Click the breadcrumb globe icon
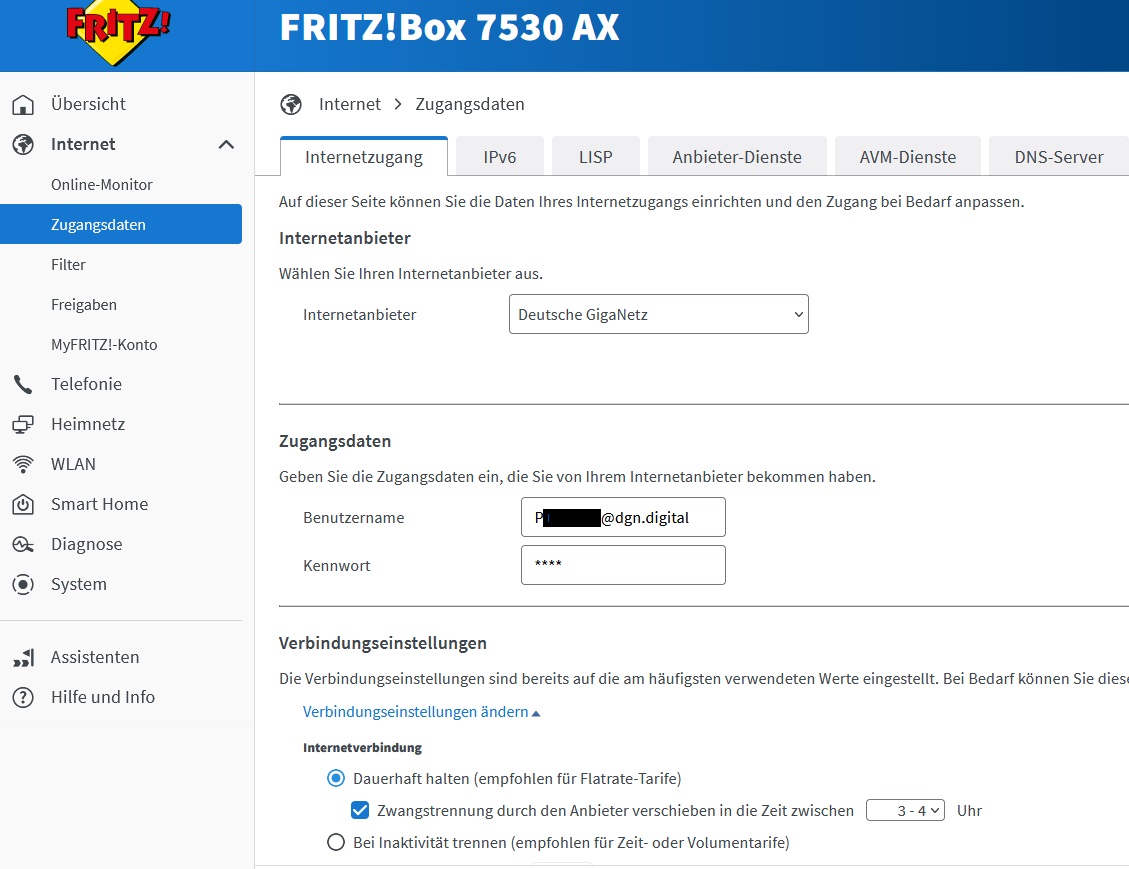 291,104
